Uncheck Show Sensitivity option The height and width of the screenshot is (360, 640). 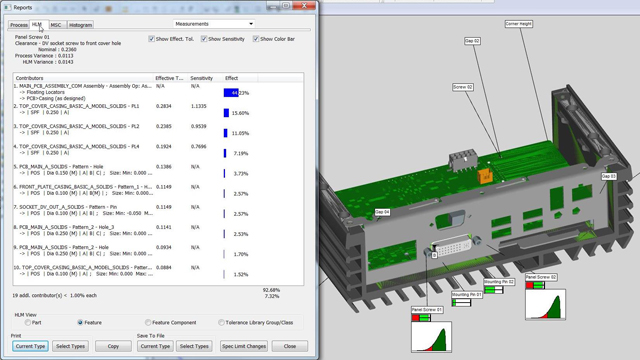point(204,39)
